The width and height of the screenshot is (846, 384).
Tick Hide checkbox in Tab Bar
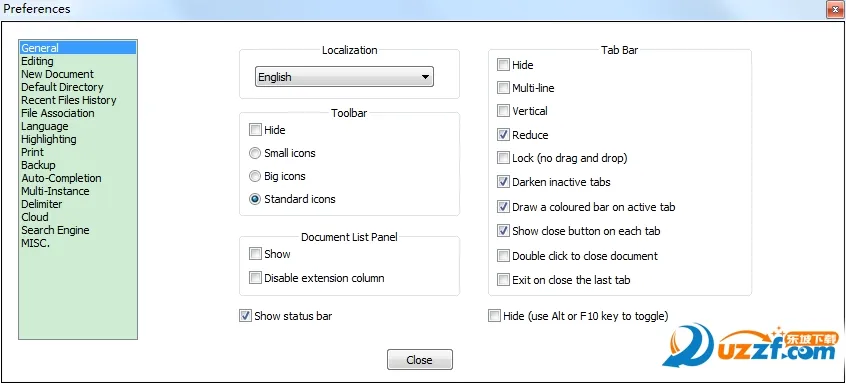pos(503,65)
